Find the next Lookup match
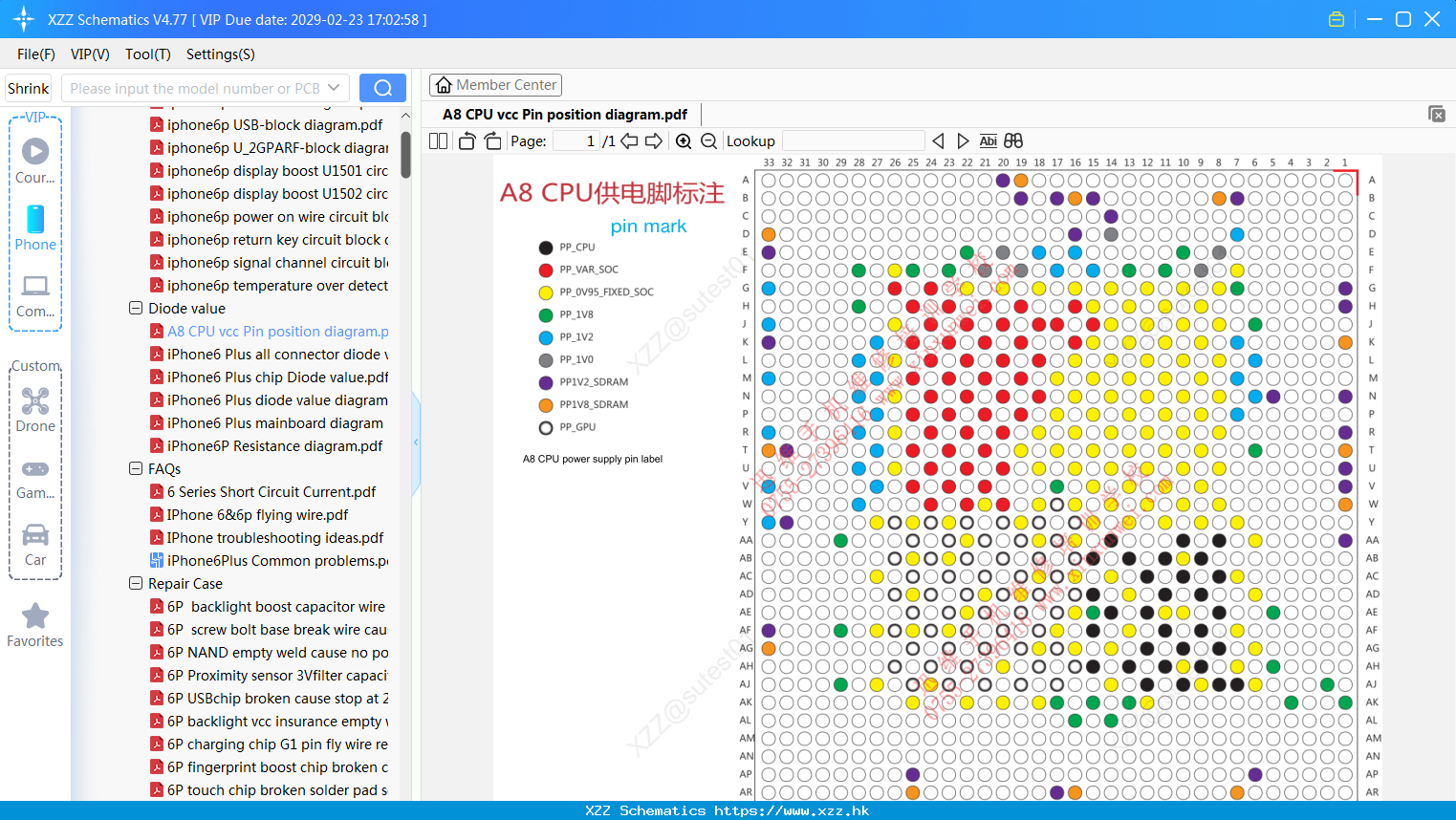1456x820 pixels. click(963, 140)
